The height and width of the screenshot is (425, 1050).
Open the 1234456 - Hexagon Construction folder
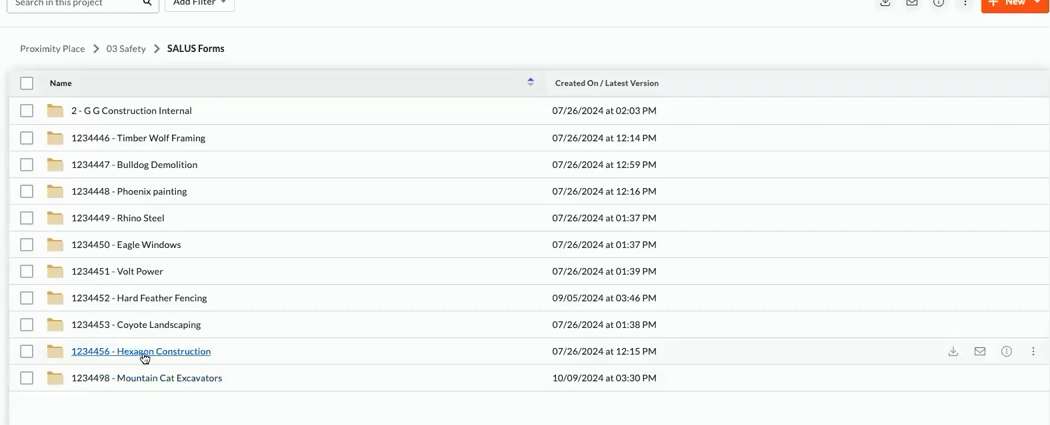[141, 351]
